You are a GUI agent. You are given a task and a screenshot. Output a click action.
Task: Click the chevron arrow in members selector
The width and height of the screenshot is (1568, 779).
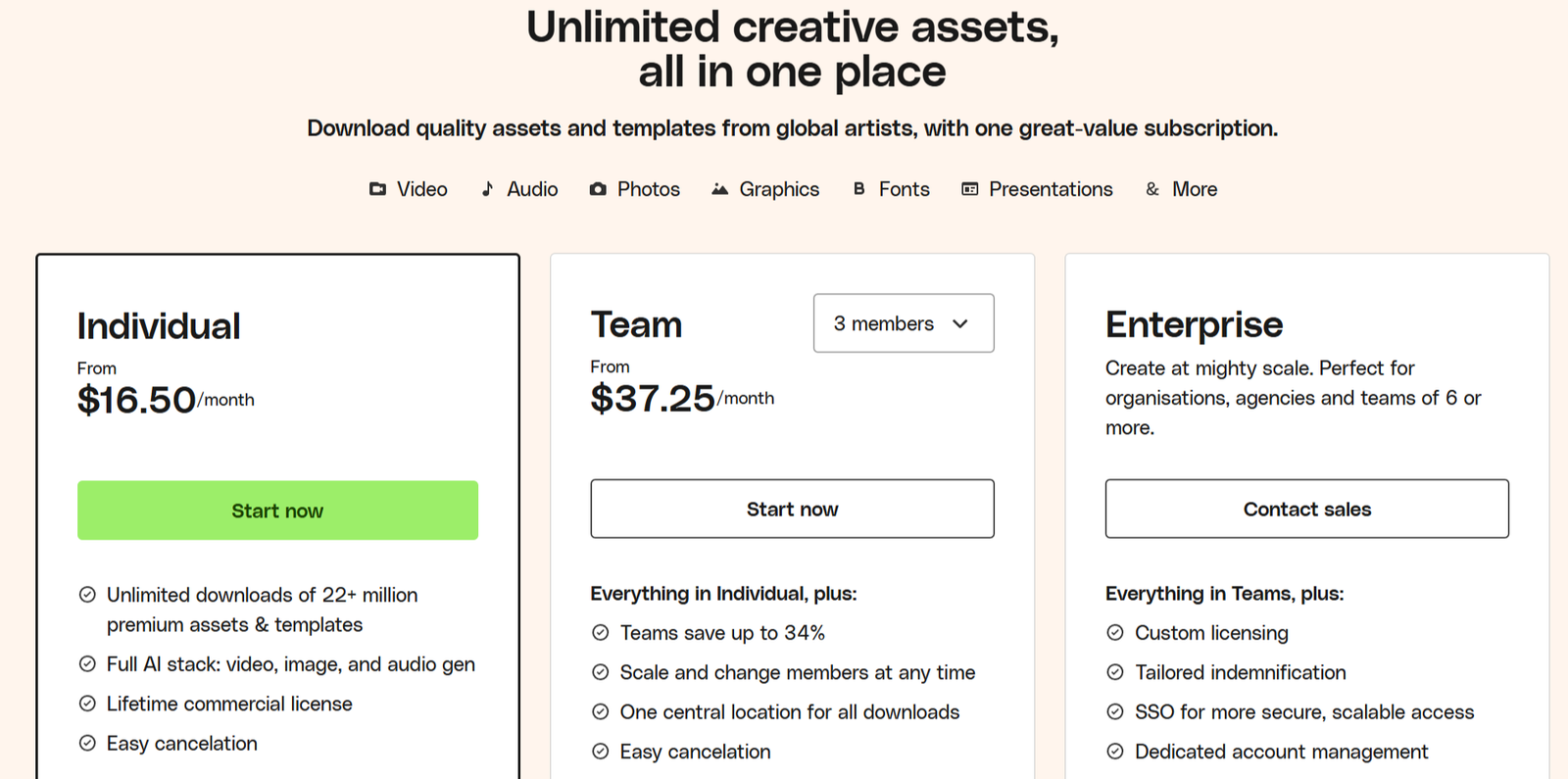pyautogui.click(x=960, y=323)
